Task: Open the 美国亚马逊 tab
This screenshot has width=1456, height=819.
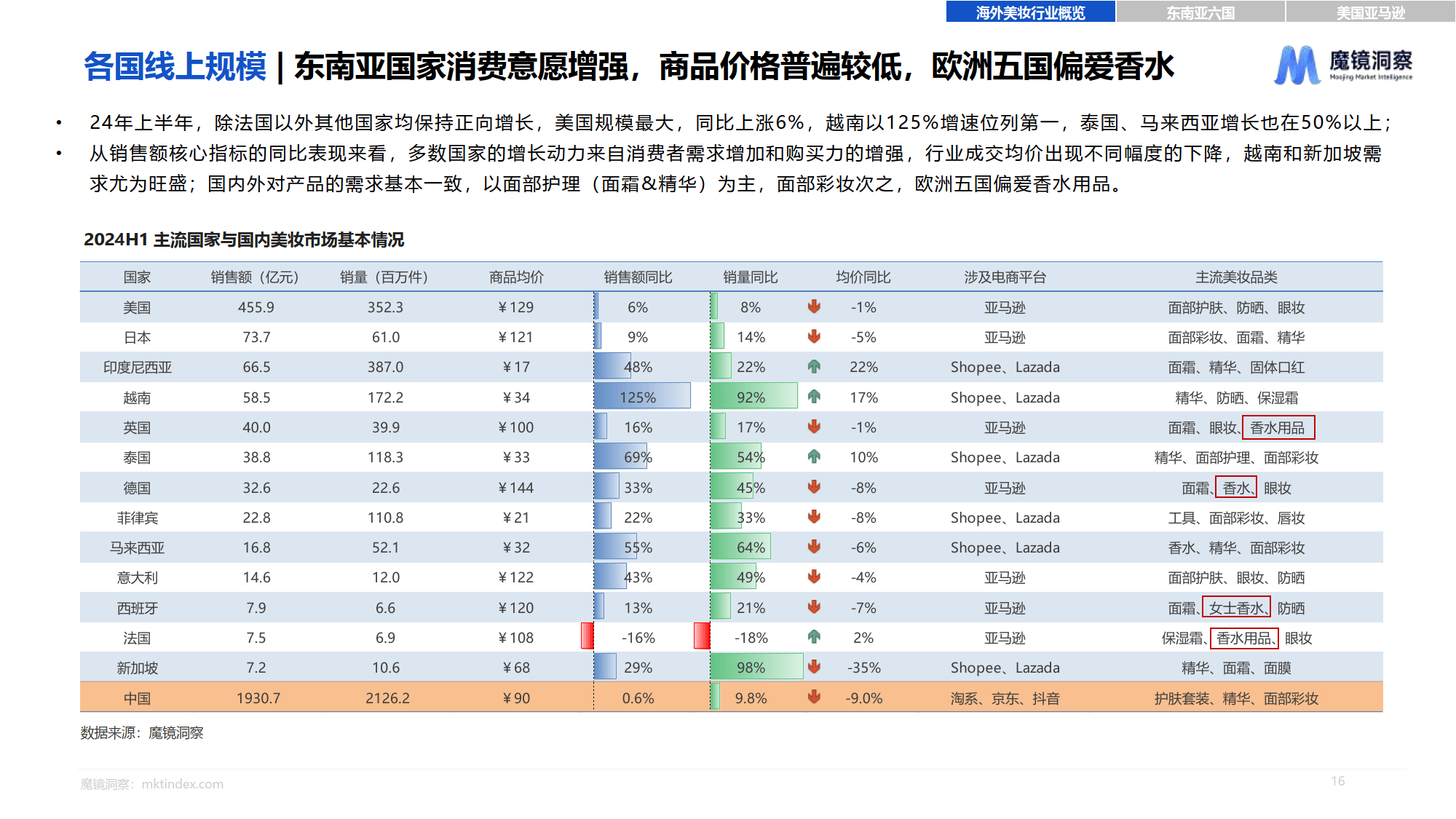Action: [x=1371, y=12]
